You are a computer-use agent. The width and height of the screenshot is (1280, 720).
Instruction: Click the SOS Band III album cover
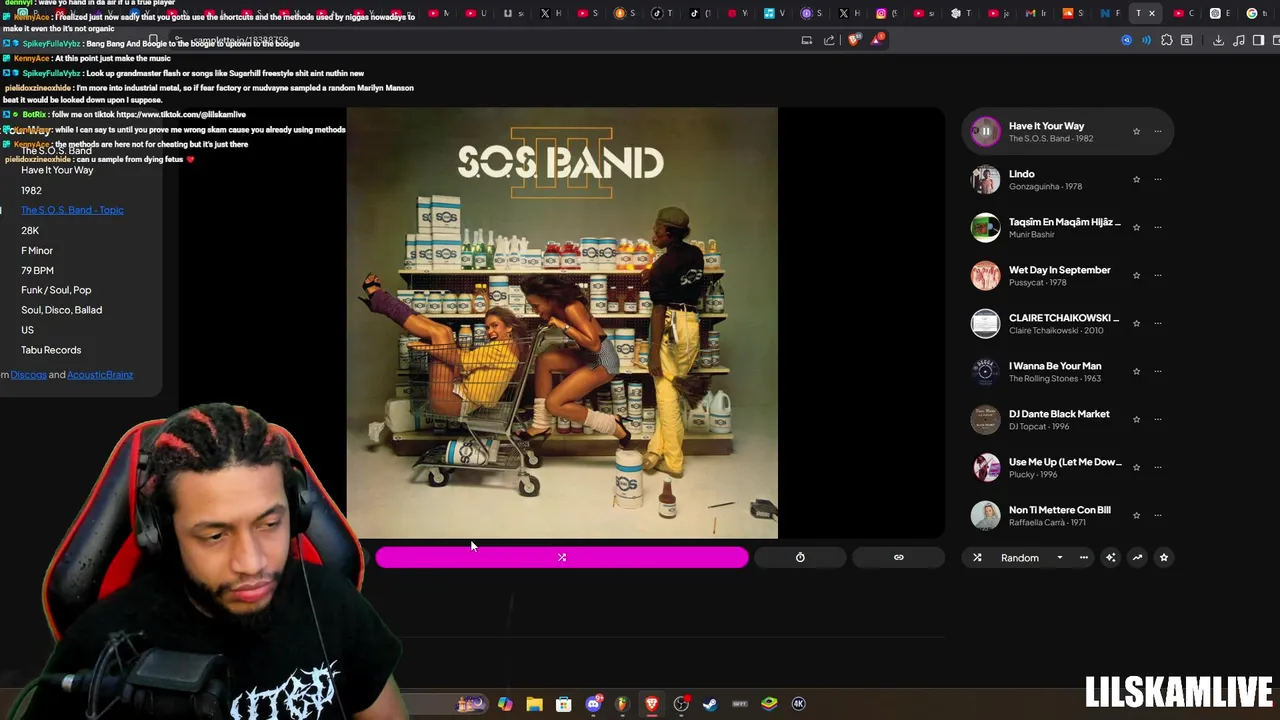click(x=562, y=323)
